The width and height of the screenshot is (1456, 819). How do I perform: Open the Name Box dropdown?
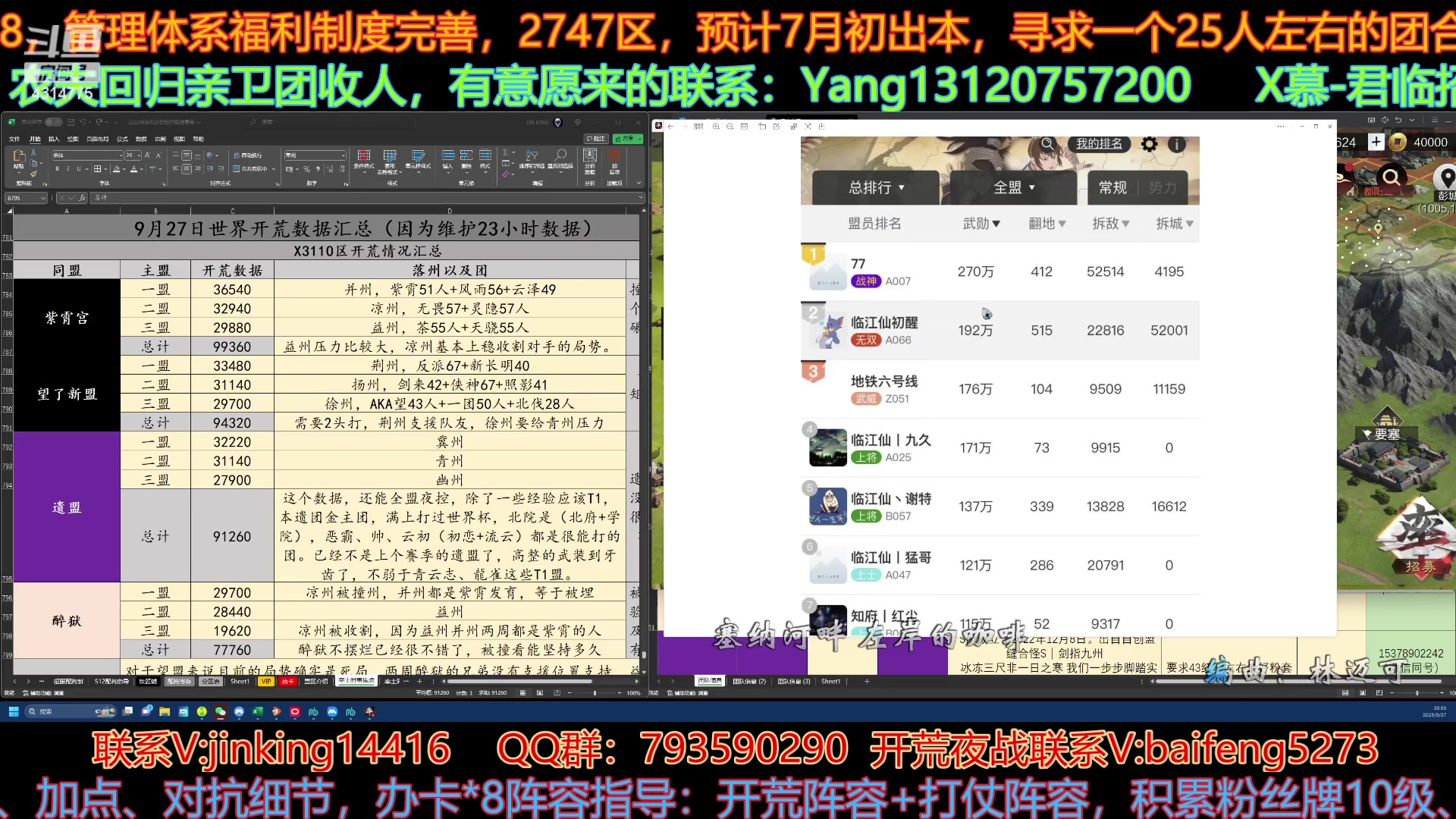tap(43, 198)
